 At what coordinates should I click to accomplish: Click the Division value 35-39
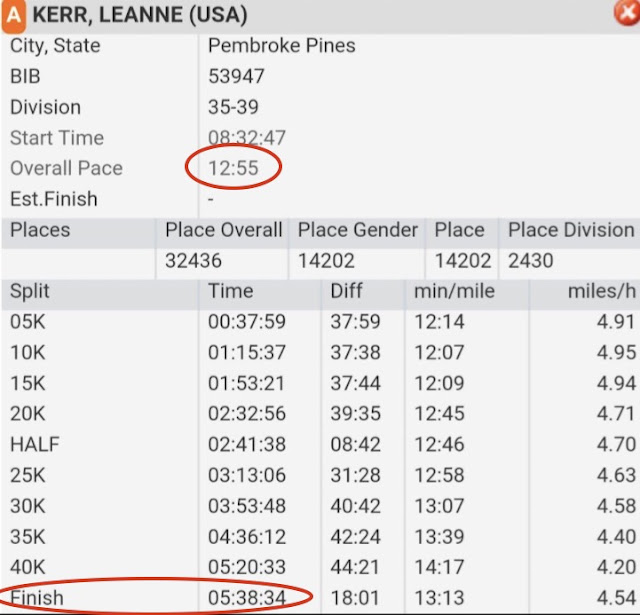[233, 107]
